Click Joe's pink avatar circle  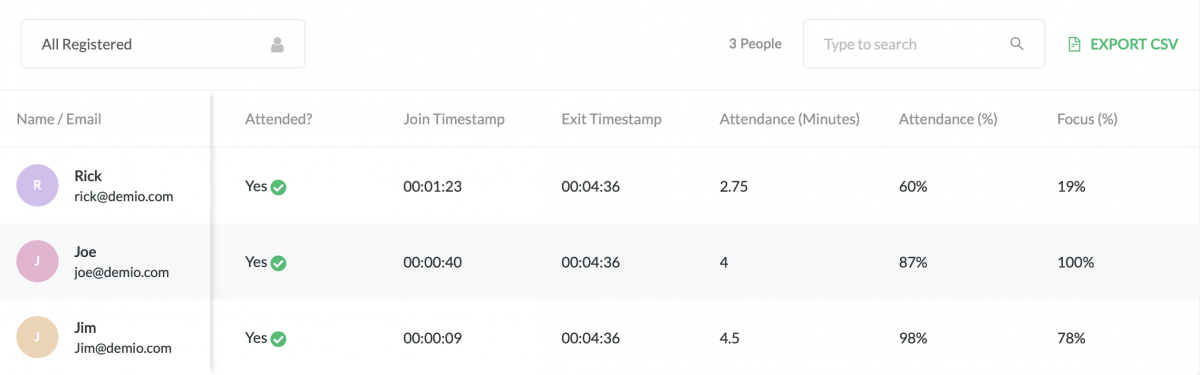pyautogui.click(x=37, y=261)
